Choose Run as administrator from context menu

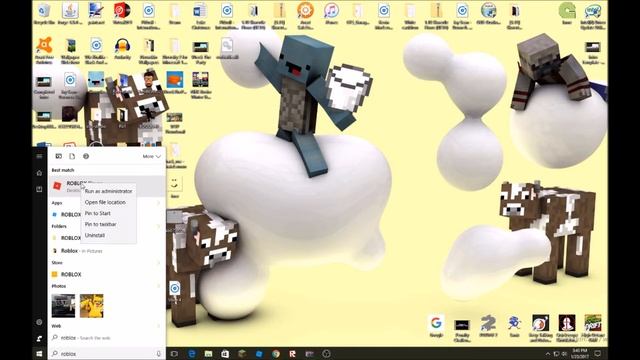[x=108, y=191]
